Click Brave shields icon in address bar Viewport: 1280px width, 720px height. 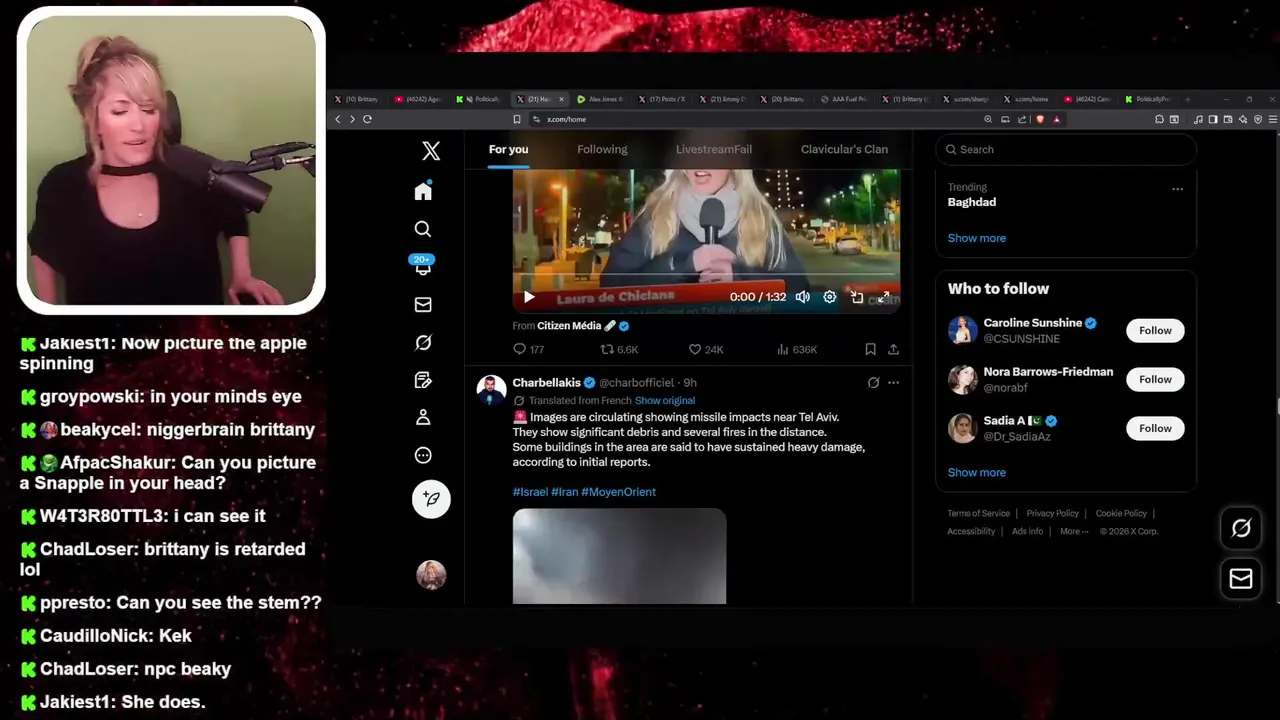click(x=1040, y=119)
